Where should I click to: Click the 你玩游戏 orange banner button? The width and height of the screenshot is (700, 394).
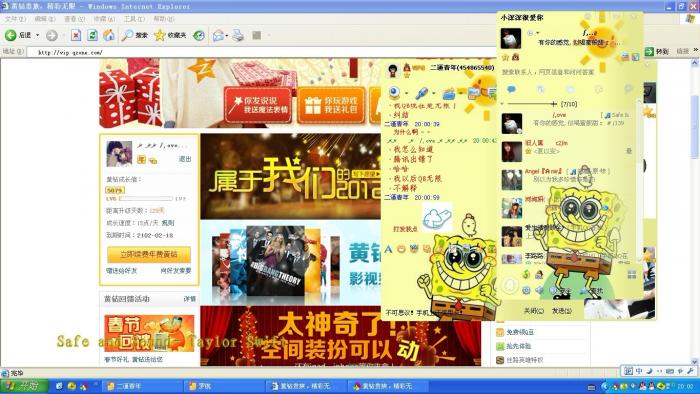(x=331, y=105)
